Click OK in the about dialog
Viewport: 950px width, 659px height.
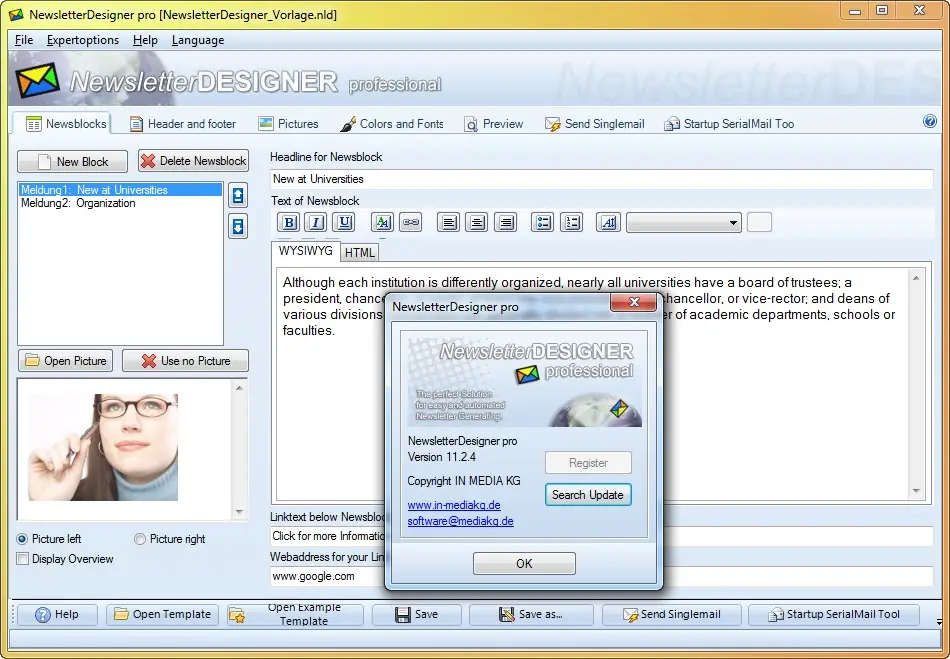(x=524, y=563)
